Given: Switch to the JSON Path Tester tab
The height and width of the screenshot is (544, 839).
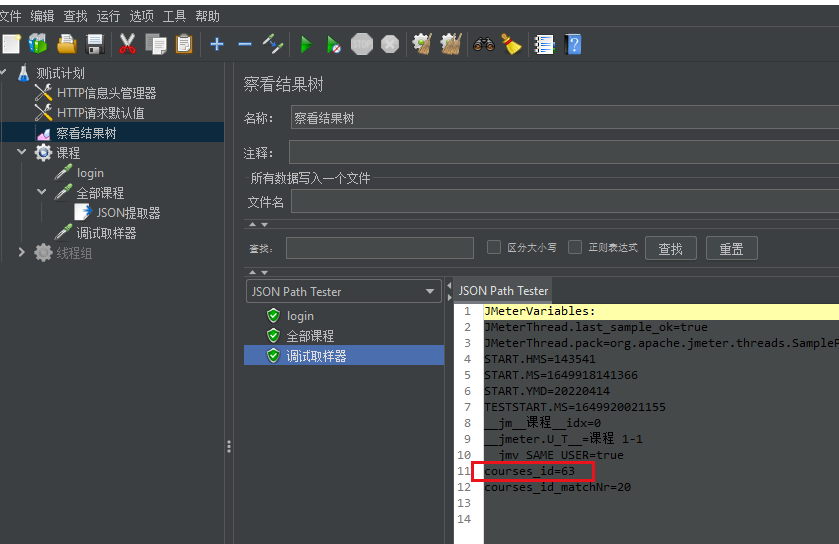Looking at the screenshot, I should 503,290.
